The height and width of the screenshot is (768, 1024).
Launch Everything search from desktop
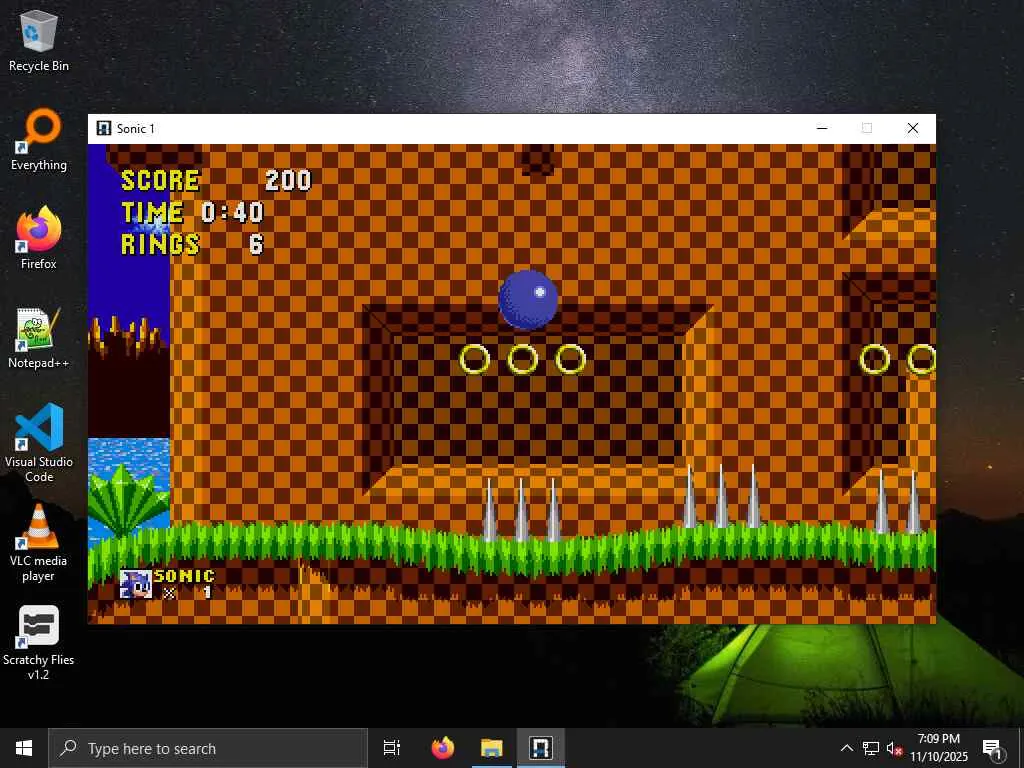pyautogui.click(x=39, y=140)
